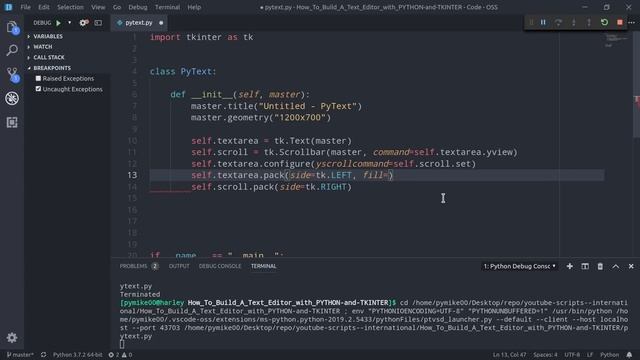Click the "class PyText:" code line
The image size is (640, 360).
[183, 71]
